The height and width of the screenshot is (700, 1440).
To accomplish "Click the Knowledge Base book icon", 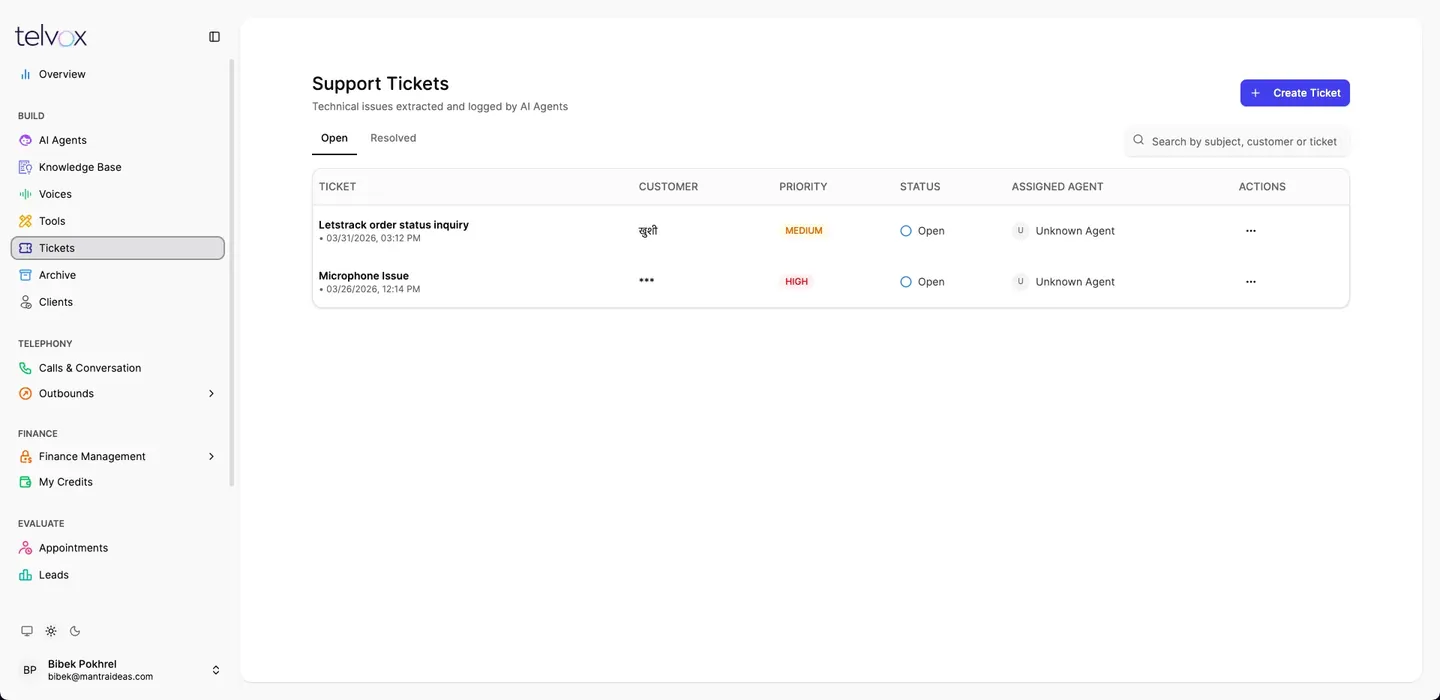I will (x=26, y=167).
